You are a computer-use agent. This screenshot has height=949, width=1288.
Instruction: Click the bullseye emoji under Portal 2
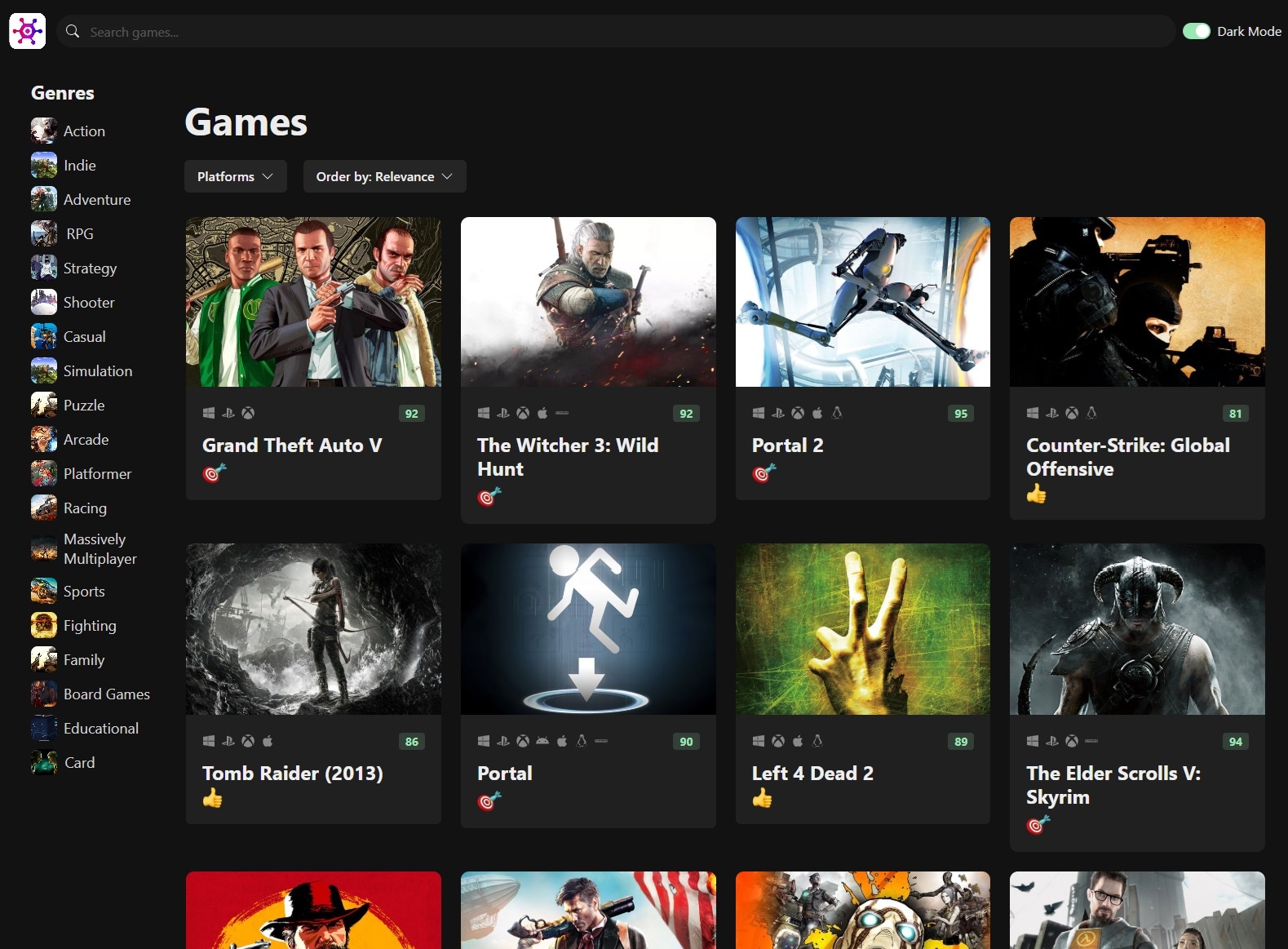coord(764,473)
